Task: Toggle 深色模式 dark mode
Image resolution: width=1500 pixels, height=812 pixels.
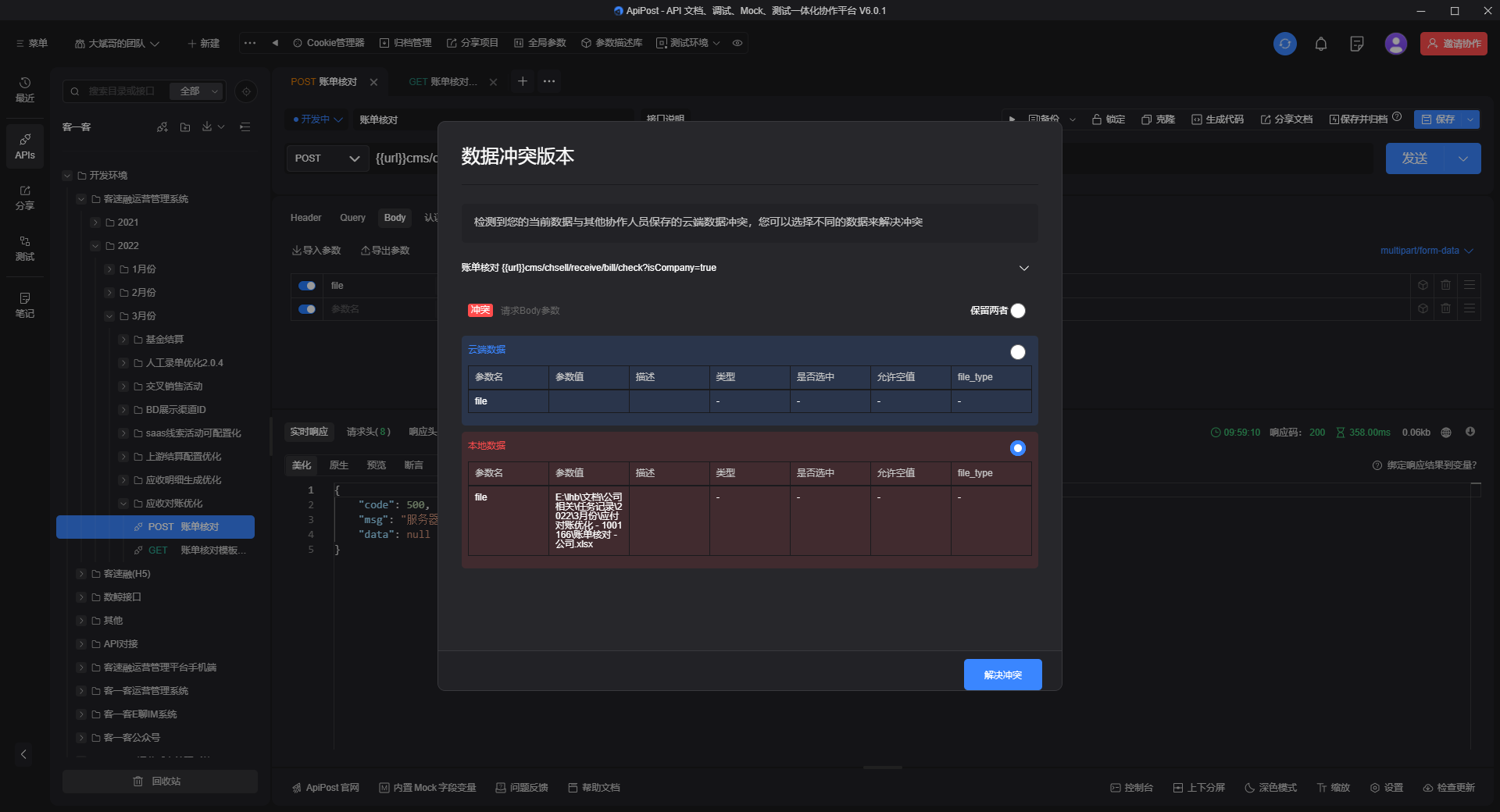Action: coord(1270,788)
